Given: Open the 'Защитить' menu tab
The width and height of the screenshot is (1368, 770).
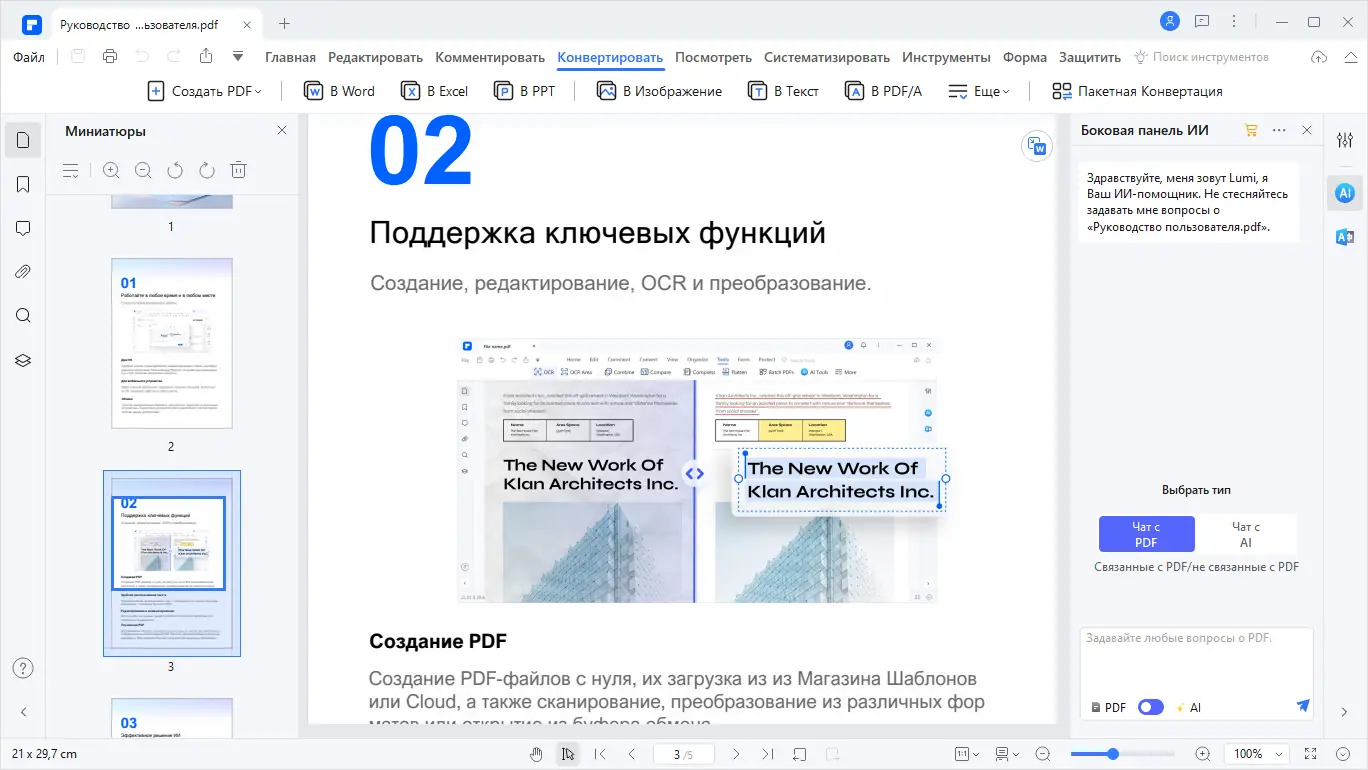Looking at the screenshot, I should [1089, 57].
